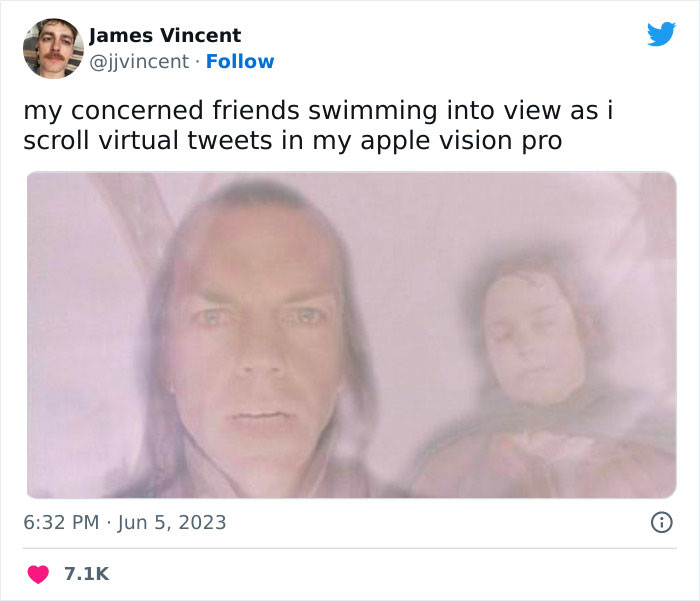Click the long-haired man's face in photo
Screen dimensions: 700x601
[257, 339]
